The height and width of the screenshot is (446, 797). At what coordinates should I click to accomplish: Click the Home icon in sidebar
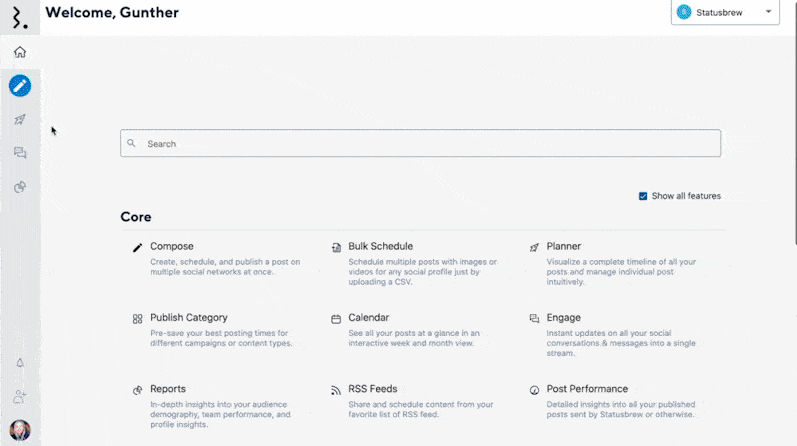(x=20, y=52)
